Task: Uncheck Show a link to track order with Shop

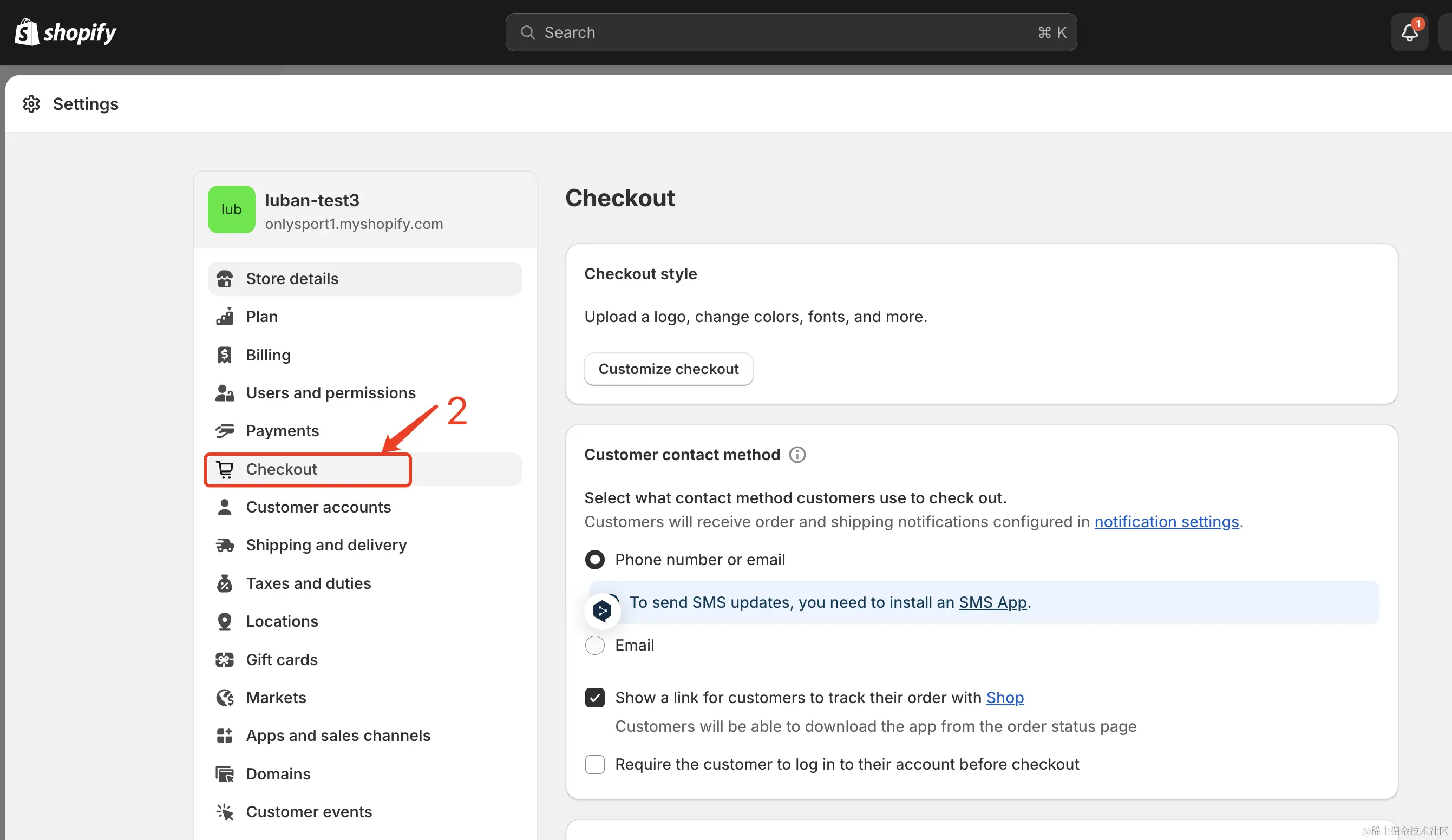Action: (594, 698)
